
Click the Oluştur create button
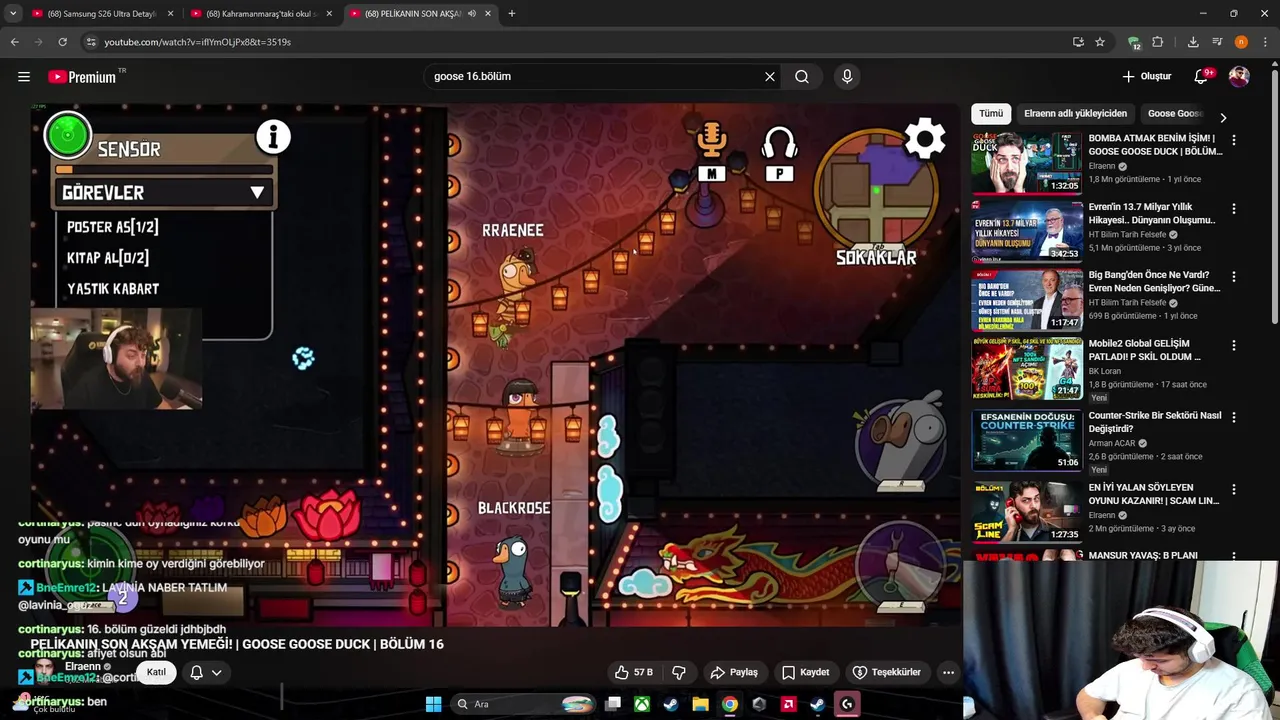1146,76
